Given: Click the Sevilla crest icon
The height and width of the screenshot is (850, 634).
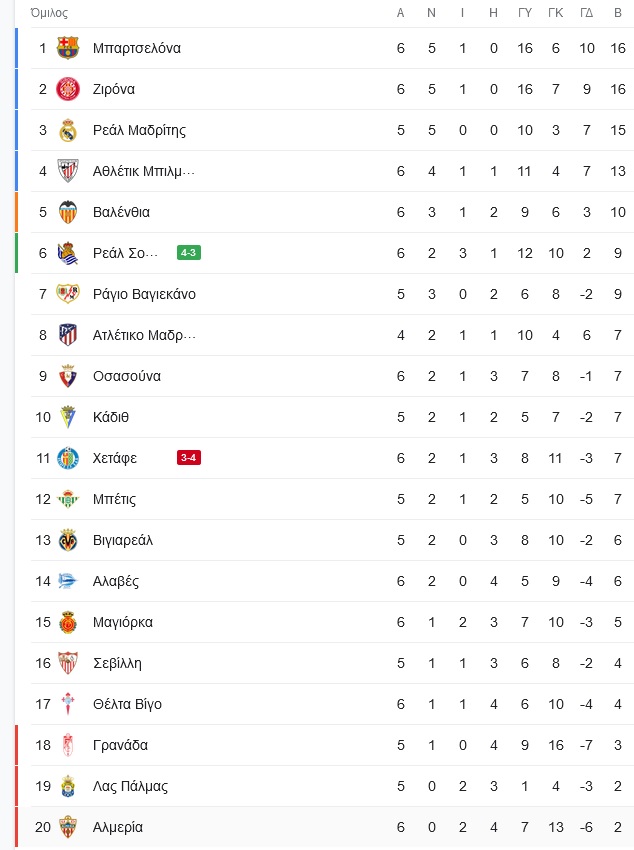Looking at the screenshot, I should point(68,663).
